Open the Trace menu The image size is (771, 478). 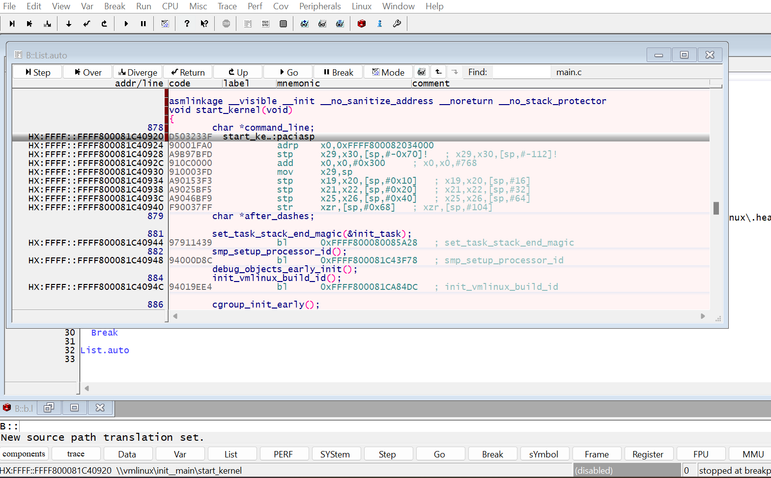227,6
